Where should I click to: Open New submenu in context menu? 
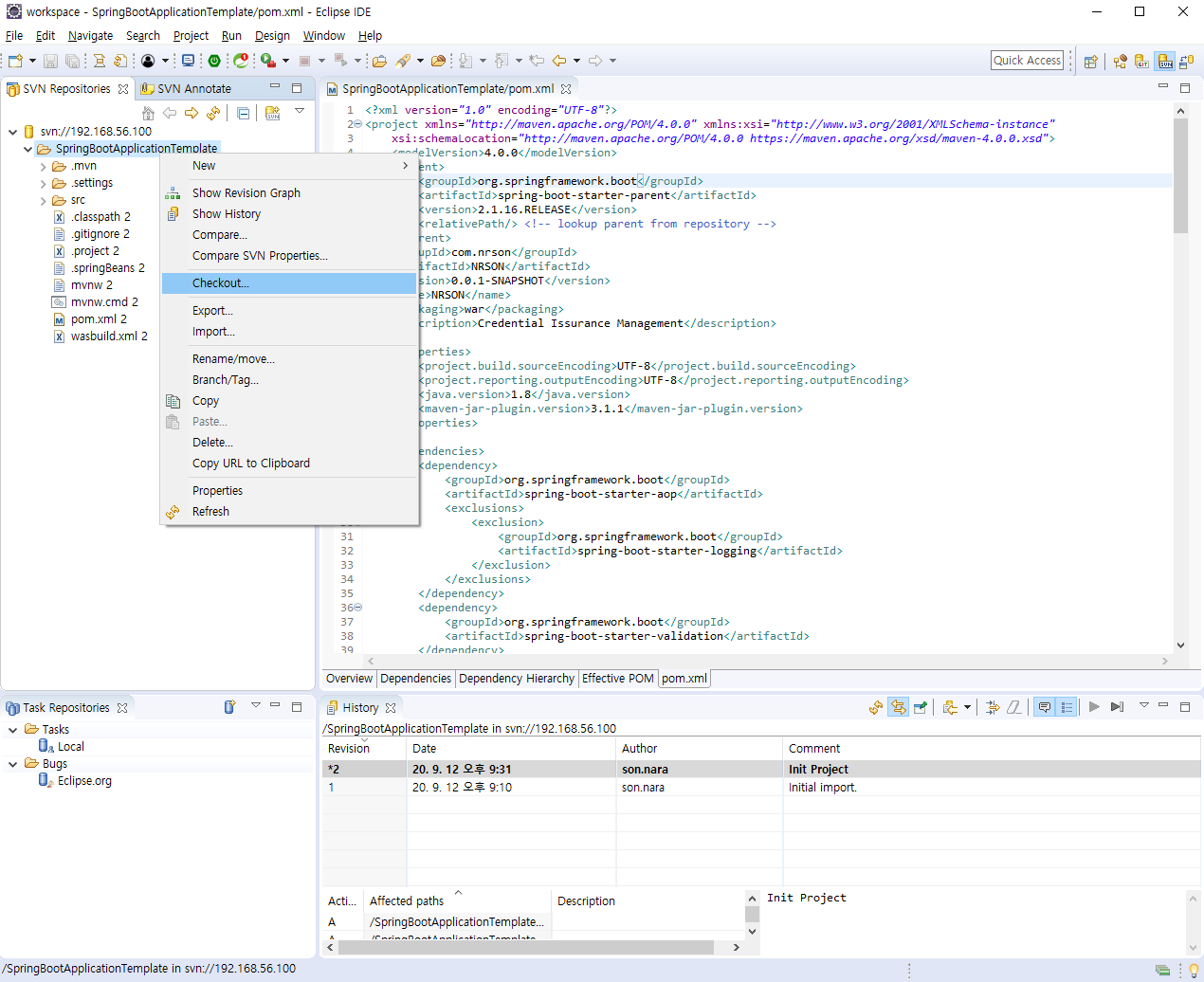pos(289,166)
